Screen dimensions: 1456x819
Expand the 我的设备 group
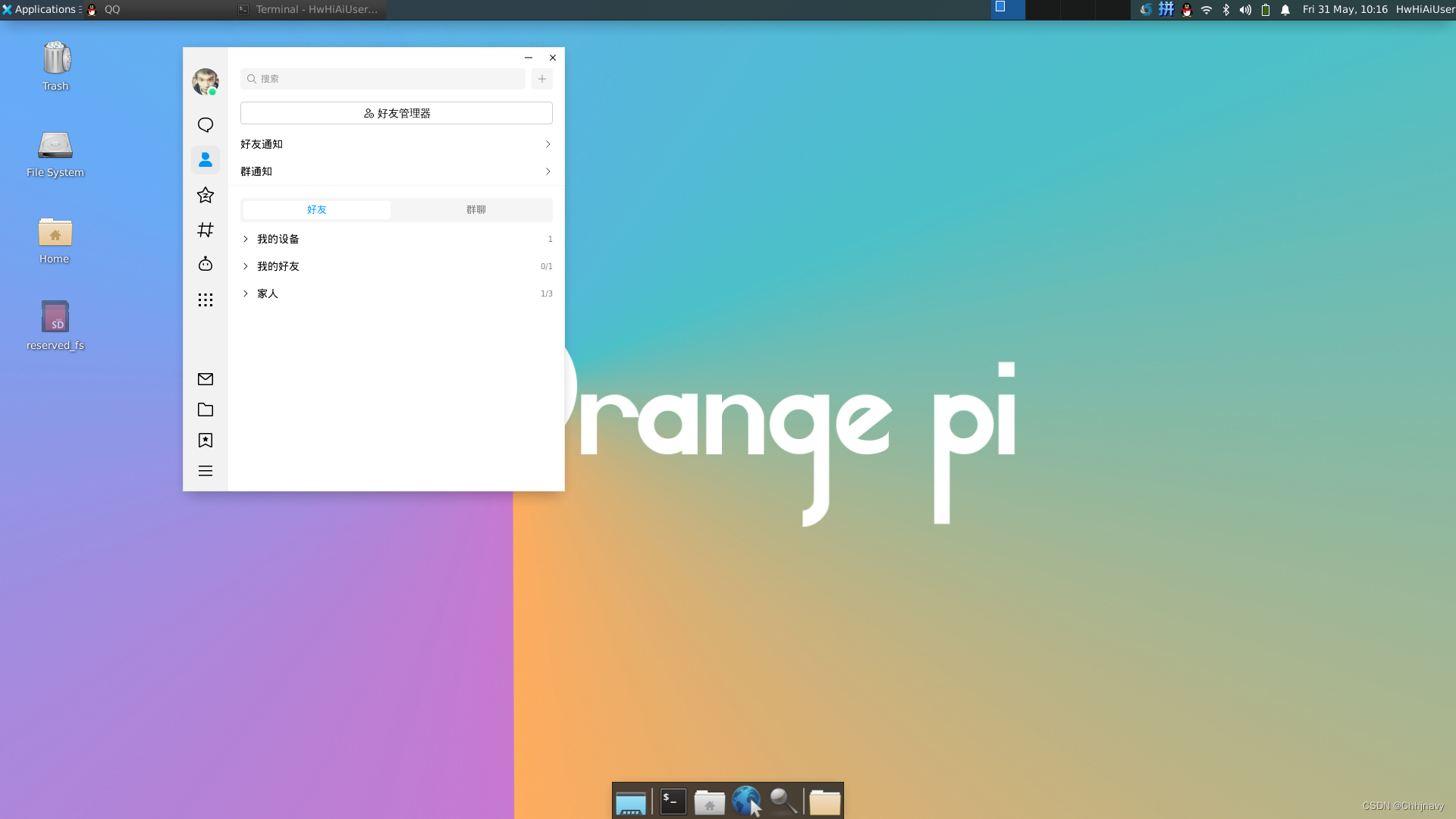pyautogui.click(x=246, y=239)
